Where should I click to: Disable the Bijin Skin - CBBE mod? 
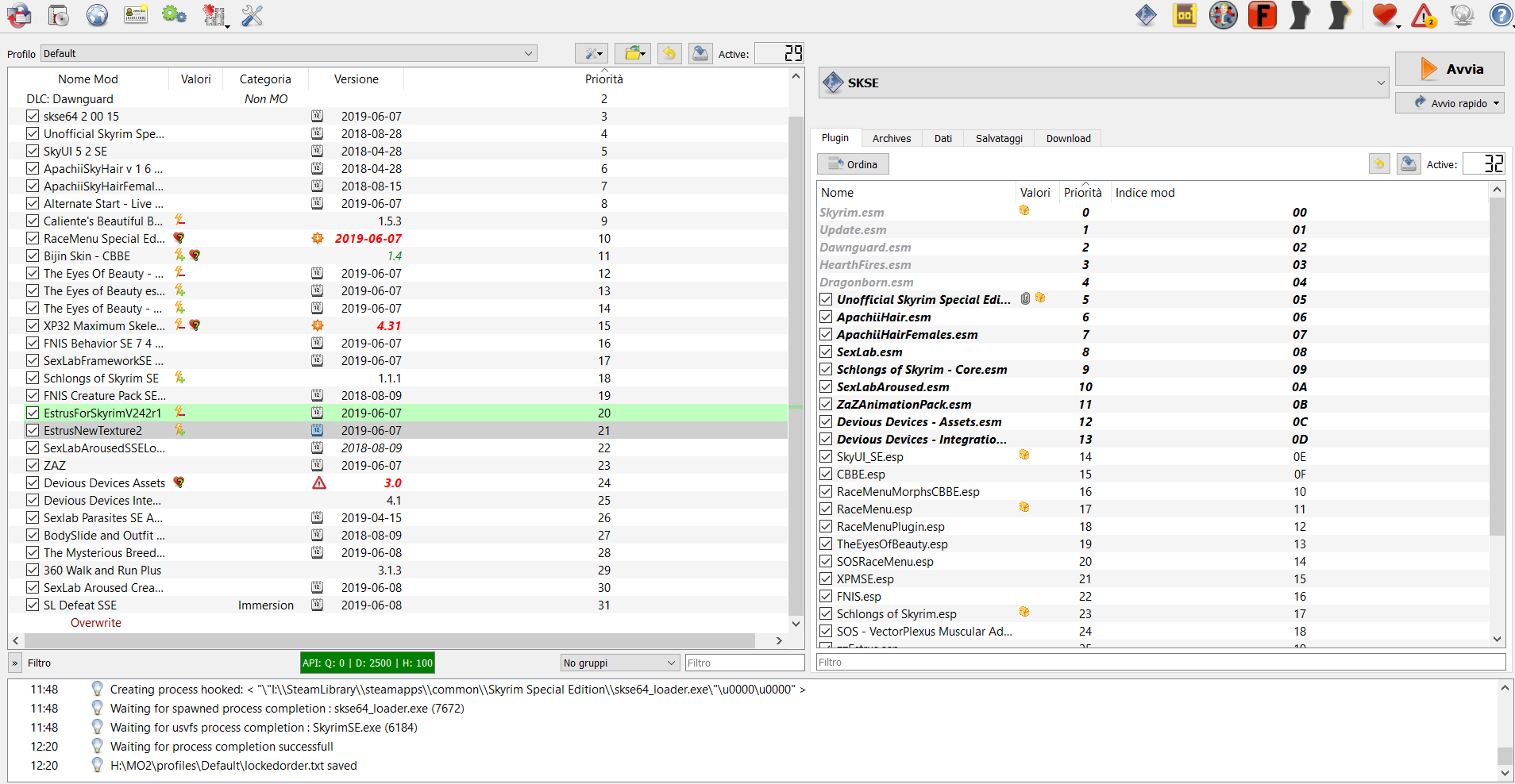33,256
